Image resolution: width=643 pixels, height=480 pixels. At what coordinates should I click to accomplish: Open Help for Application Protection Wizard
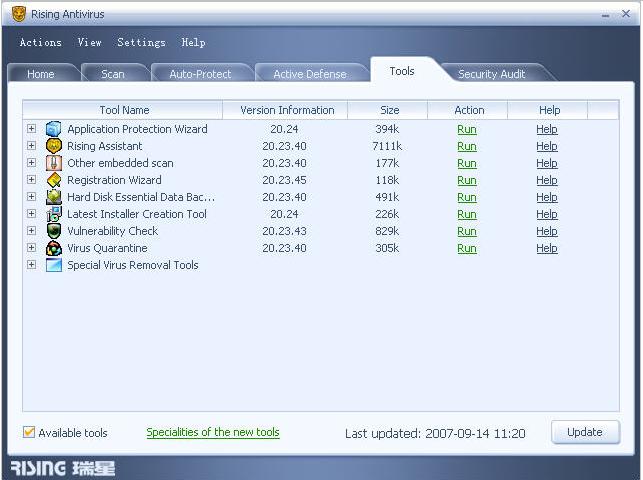coord(547,129)
